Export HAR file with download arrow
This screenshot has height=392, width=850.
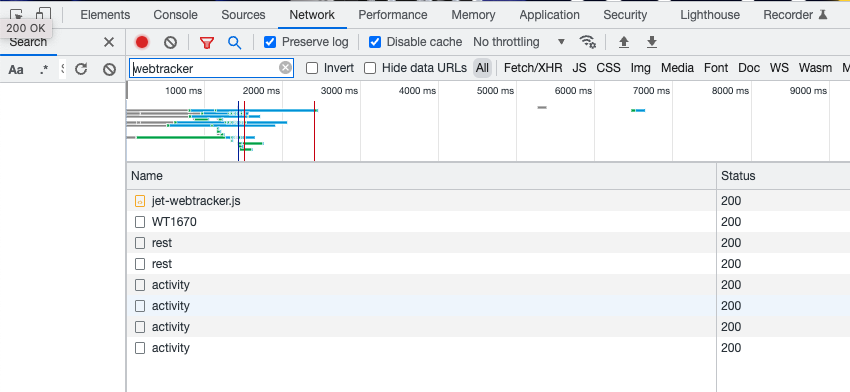(x=652, y=42)
